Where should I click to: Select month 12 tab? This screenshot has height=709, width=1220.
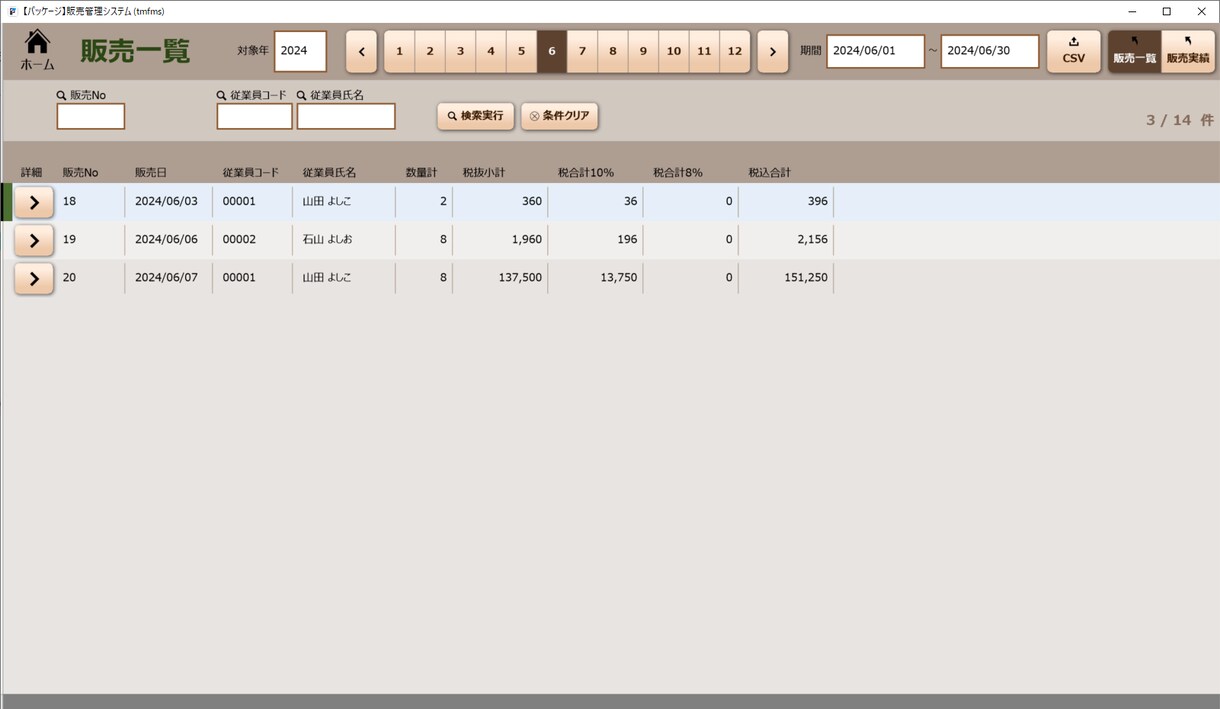735,51
